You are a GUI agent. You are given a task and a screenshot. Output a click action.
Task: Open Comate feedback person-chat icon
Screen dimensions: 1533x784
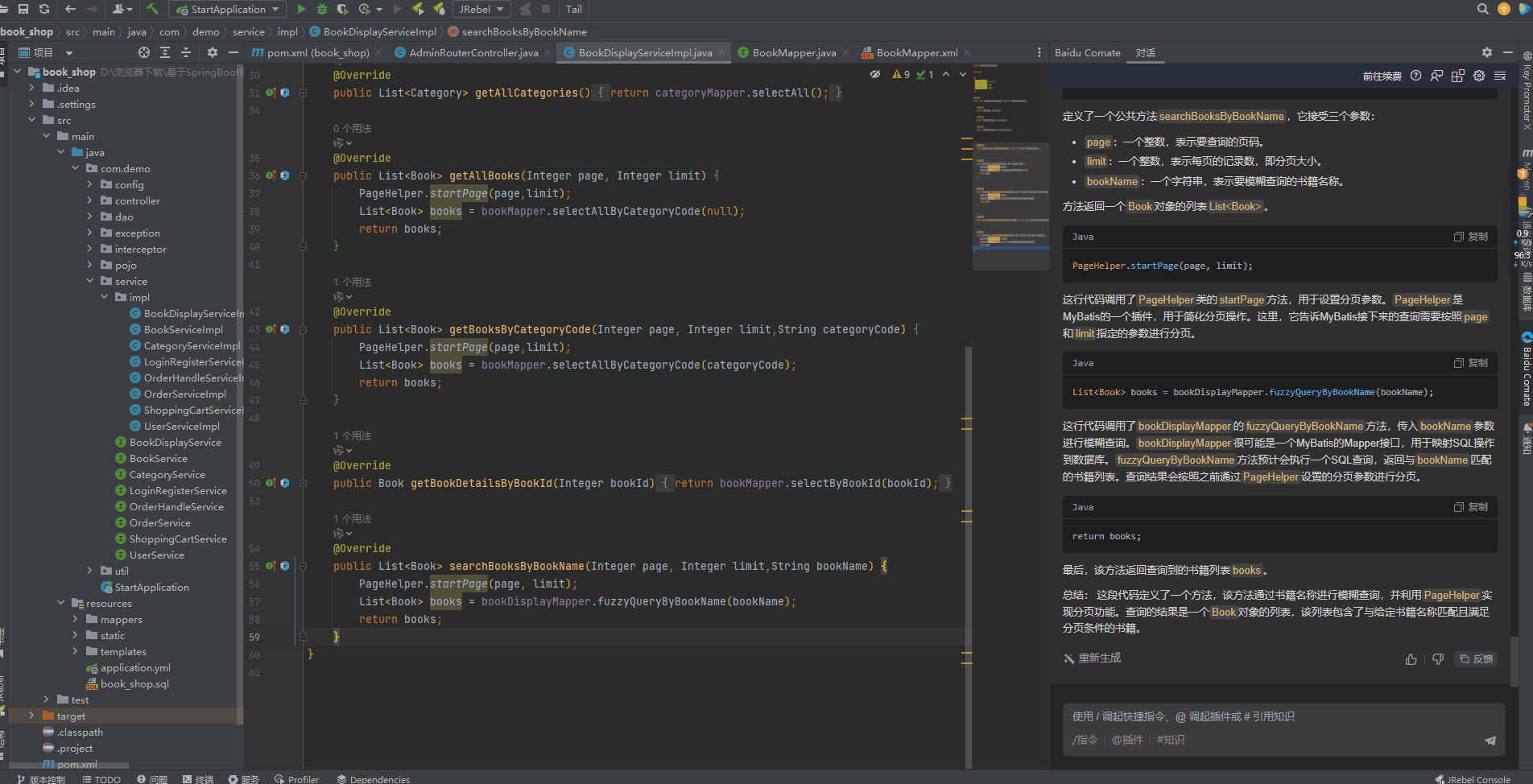1437,76
